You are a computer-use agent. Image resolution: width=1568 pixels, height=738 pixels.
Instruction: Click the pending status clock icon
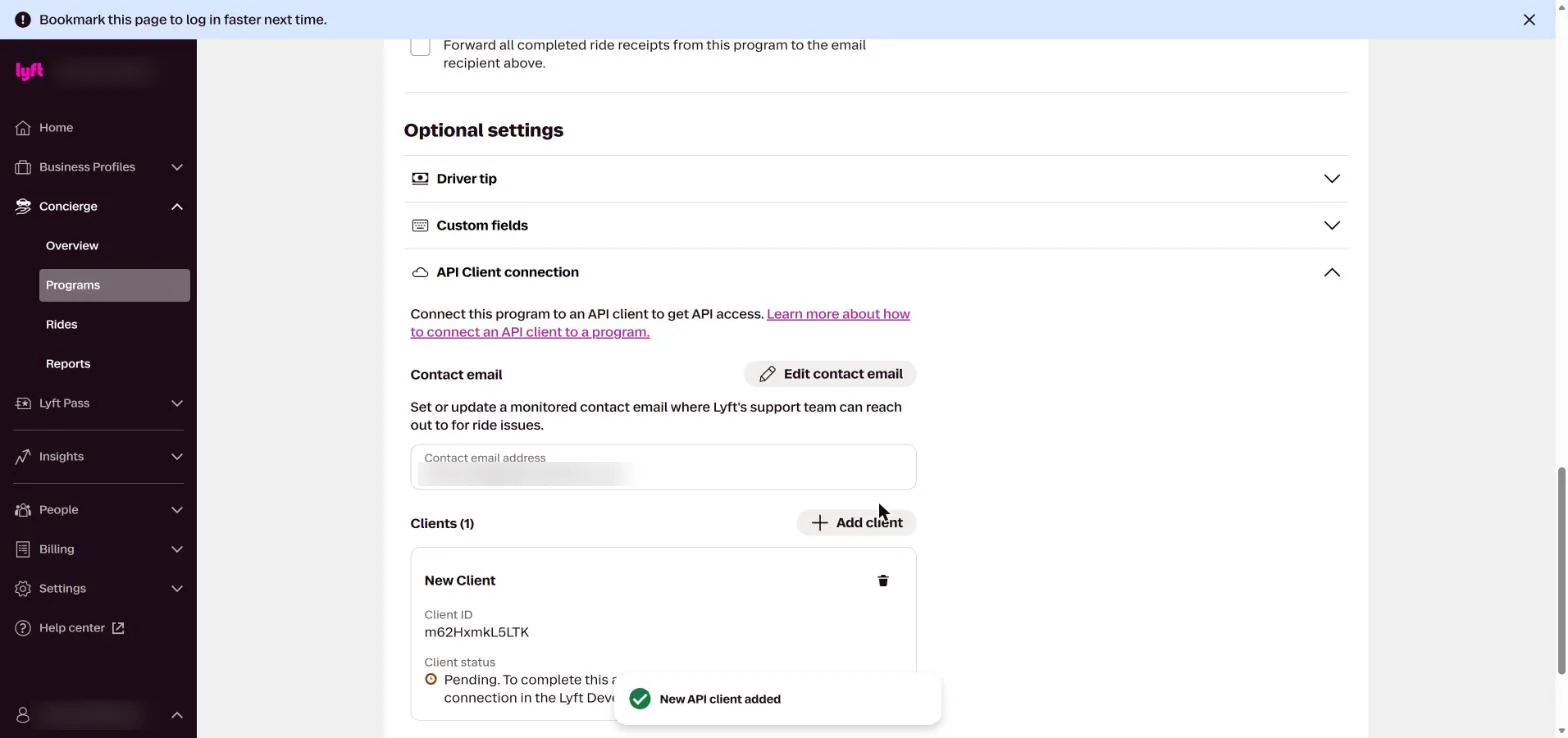pyautogui.click(x=431, y=679)
